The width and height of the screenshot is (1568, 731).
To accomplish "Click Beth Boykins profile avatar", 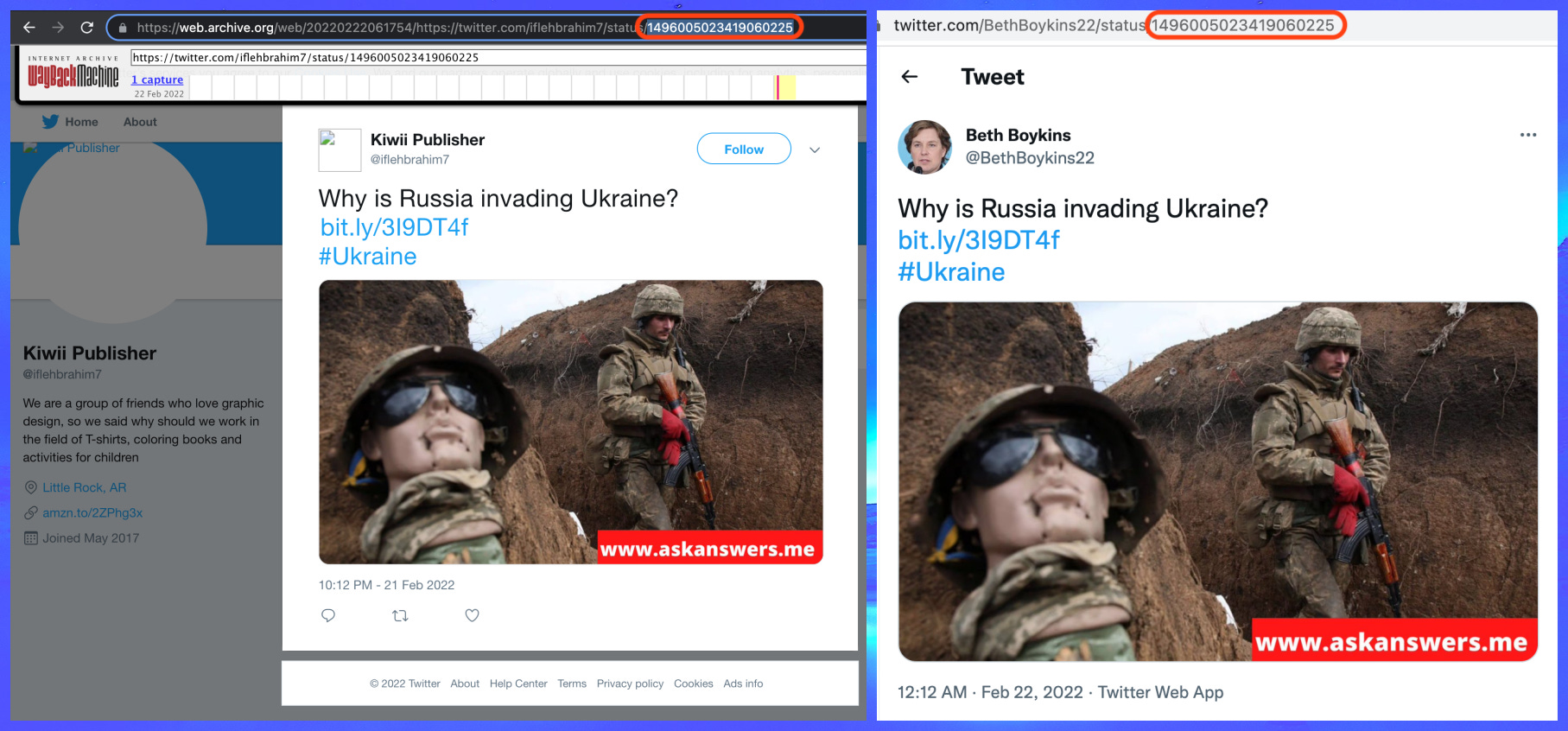I will [924, 147].
